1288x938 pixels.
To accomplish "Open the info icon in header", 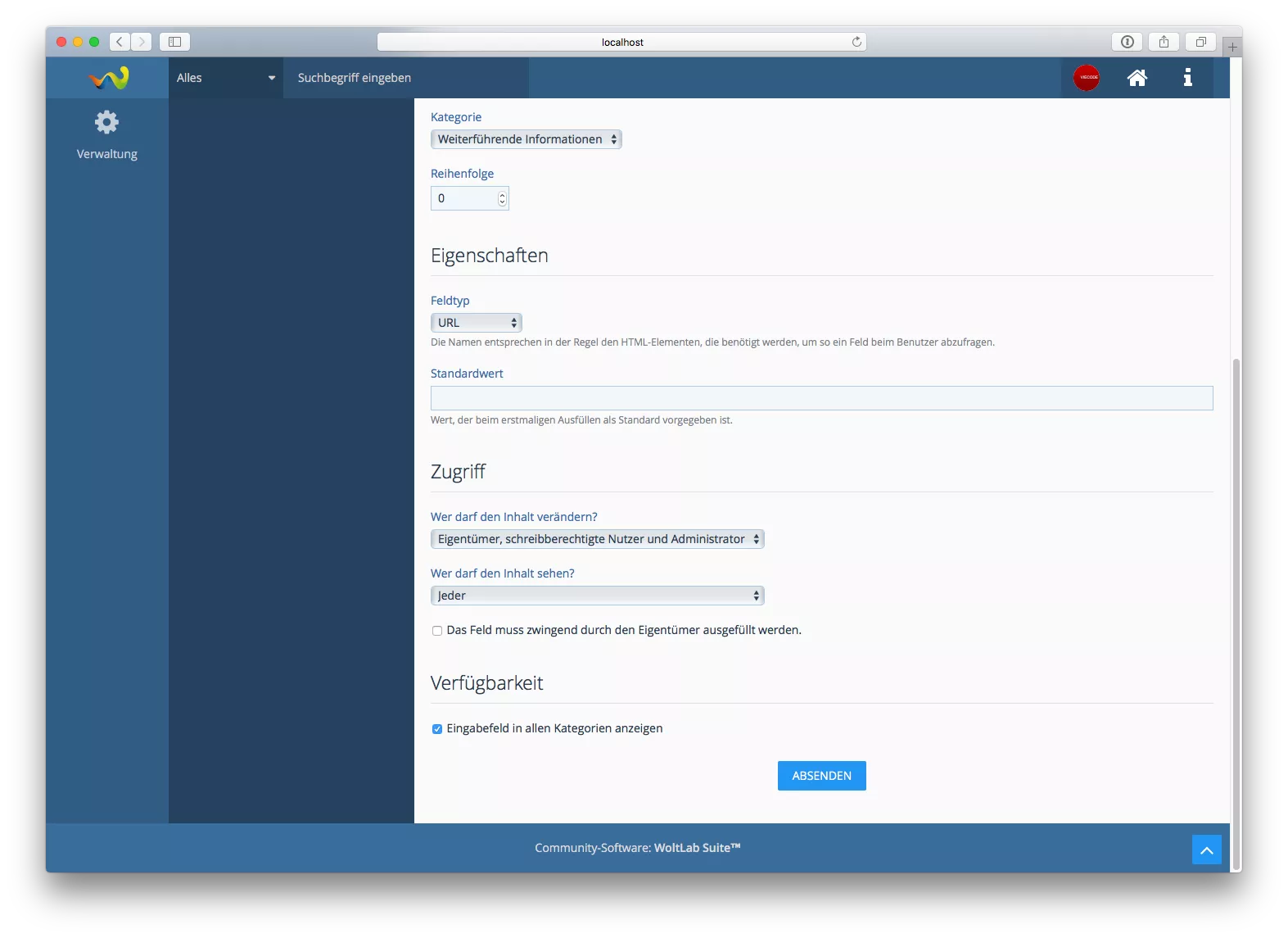I will [1187, 78].
